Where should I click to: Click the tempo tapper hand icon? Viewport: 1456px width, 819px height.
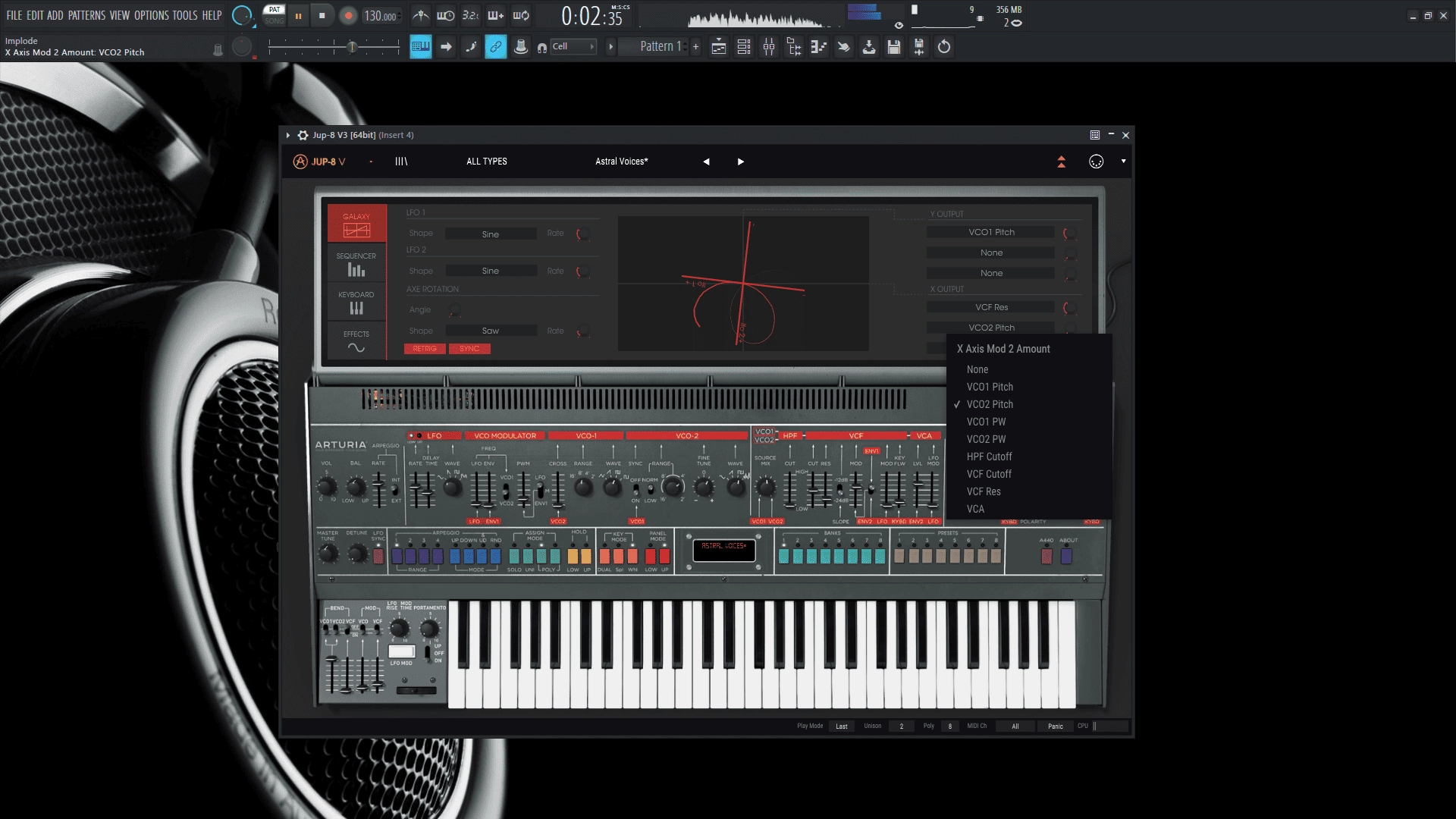pos(844,47)
